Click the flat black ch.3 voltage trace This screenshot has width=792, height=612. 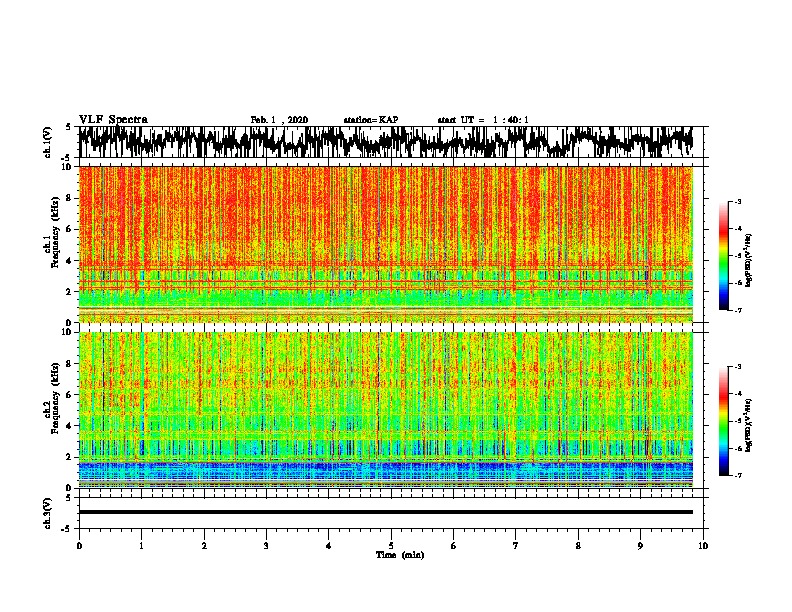[385, 512]
